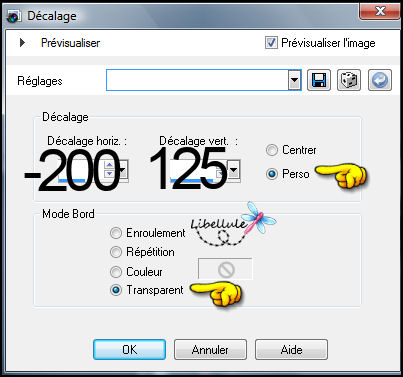
Task: Select the Transparent edge mode
Action: tap(116, 290)
